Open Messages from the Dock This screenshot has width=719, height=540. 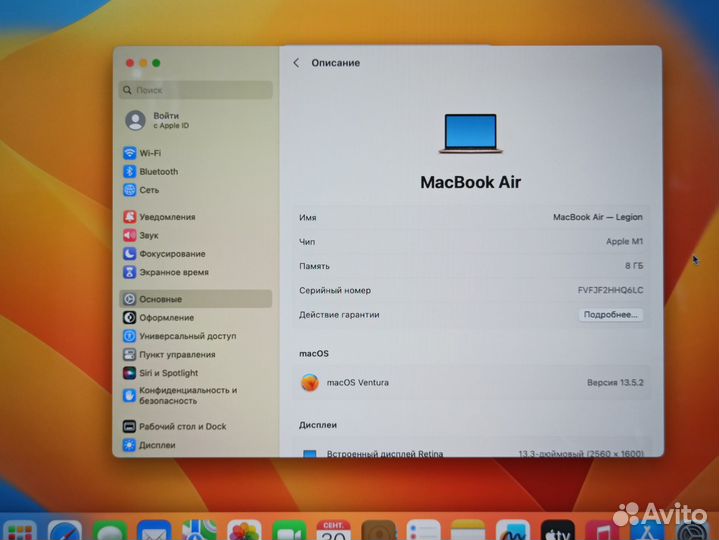pos(110,531)
